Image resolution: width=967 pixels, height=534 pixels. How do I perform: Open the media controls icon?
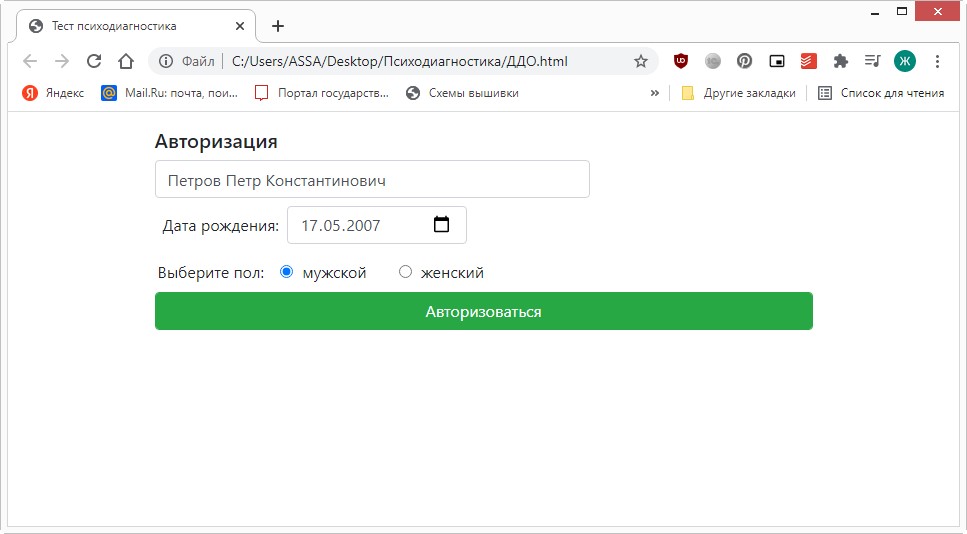pos(872,61)
